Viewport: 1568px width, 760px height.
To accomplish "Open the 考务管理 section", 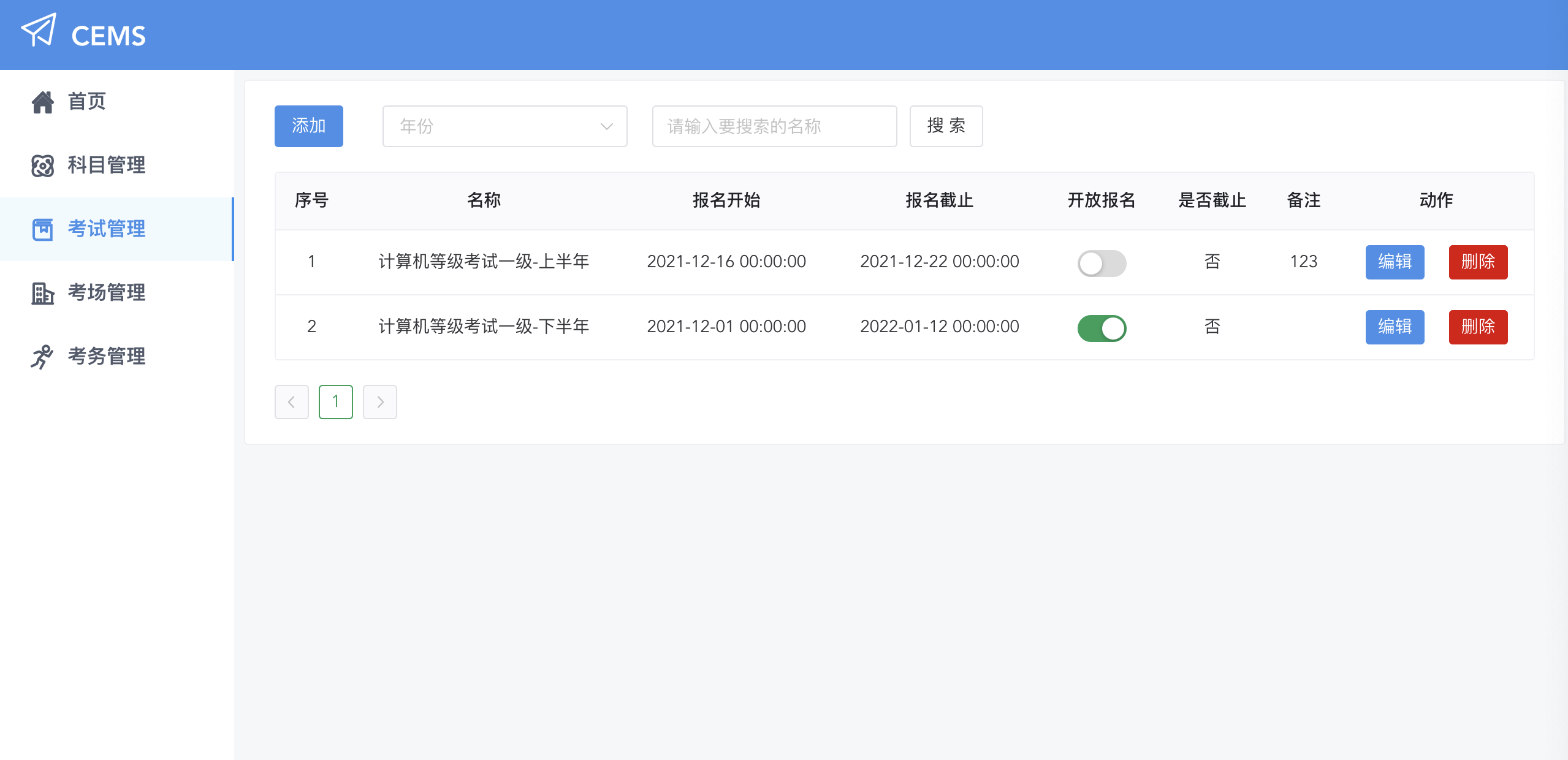I will coord(106,357).
